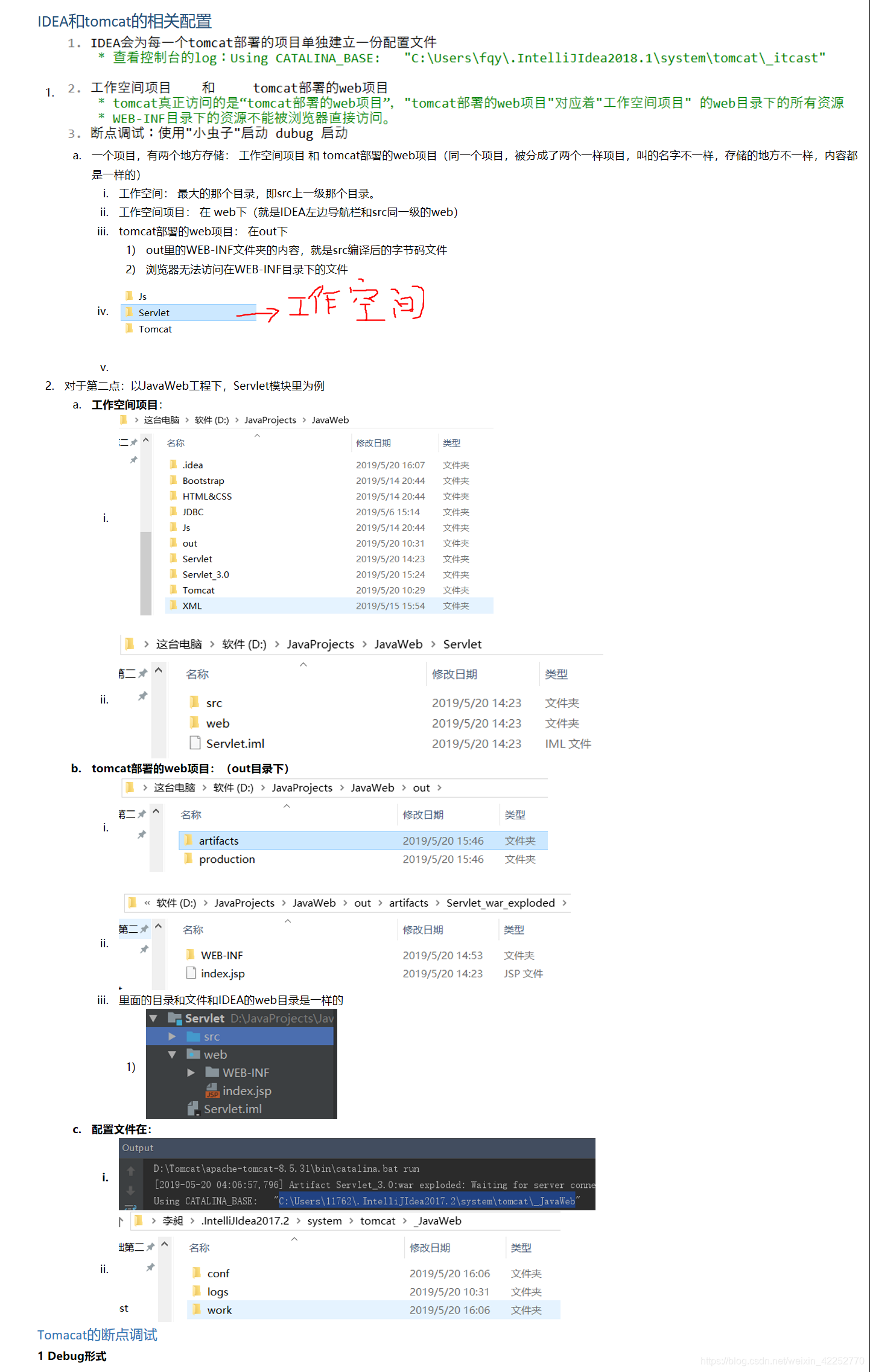
Task: Click artifacts in the Servlet_war_exploded breadcrumb
Action: tap(408, 903)
